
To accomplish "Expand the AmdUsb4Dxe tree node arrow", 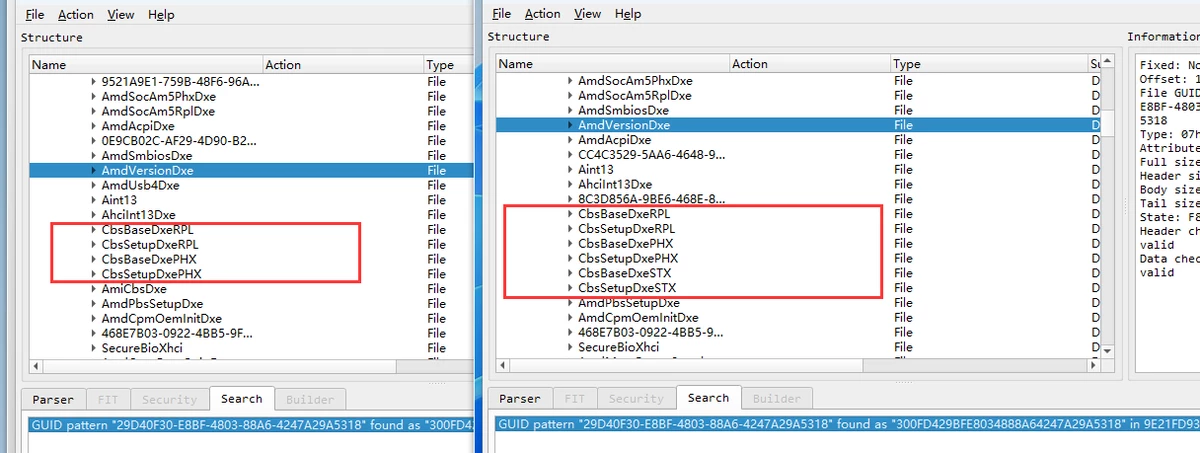I will coord(94,186).
